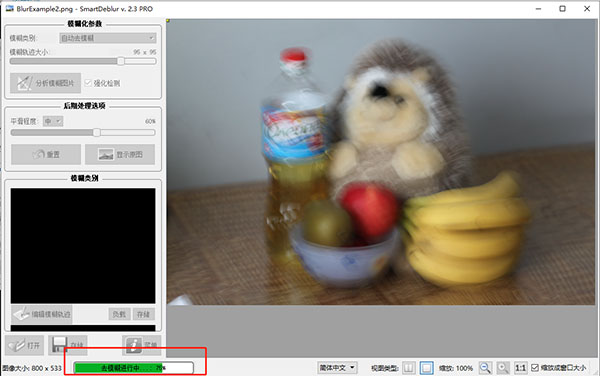Image resolution: width=600 pixels, height=376 pixels.
Task: Click the 显示原图 show original button
Action: point(120,155)
